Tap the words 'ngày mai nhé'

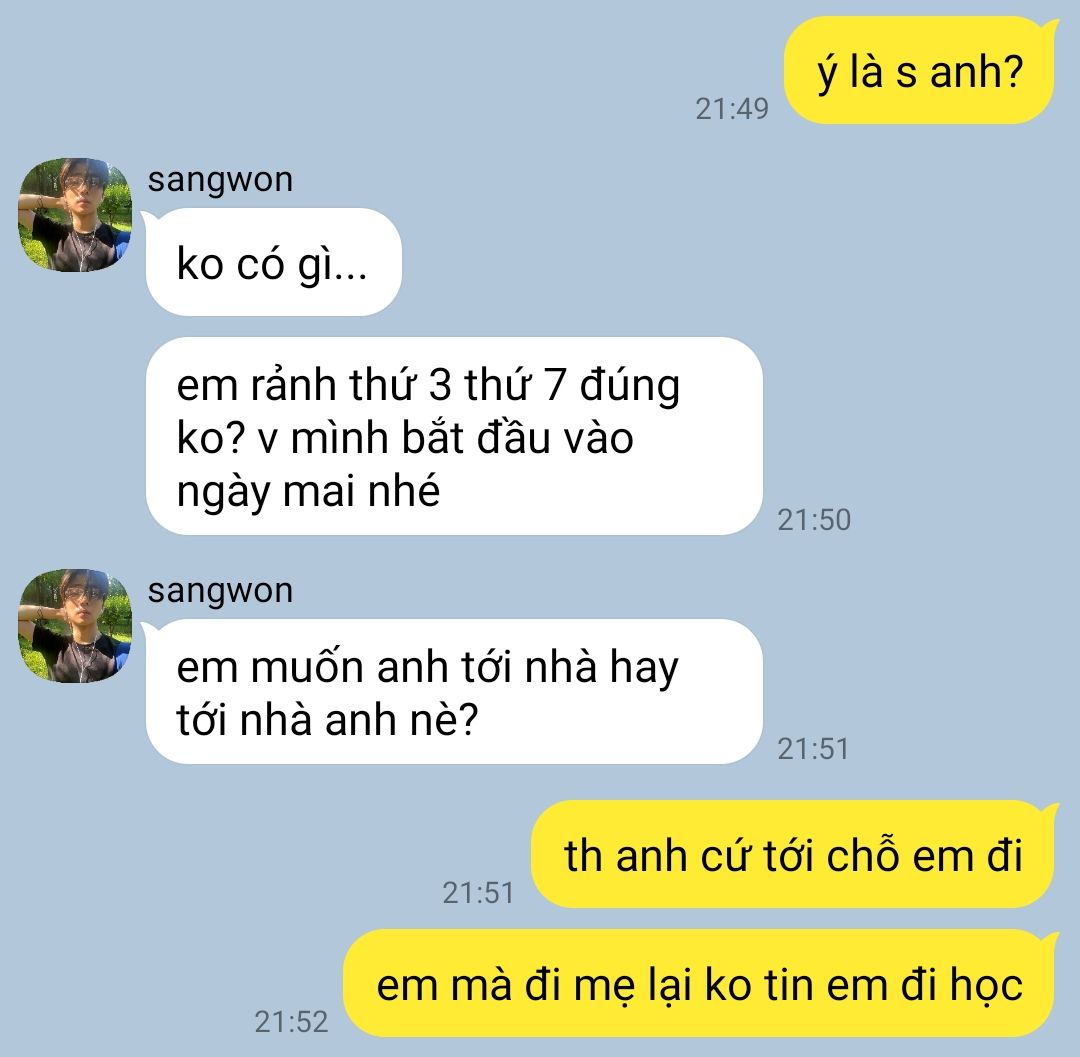click(308, 492)
